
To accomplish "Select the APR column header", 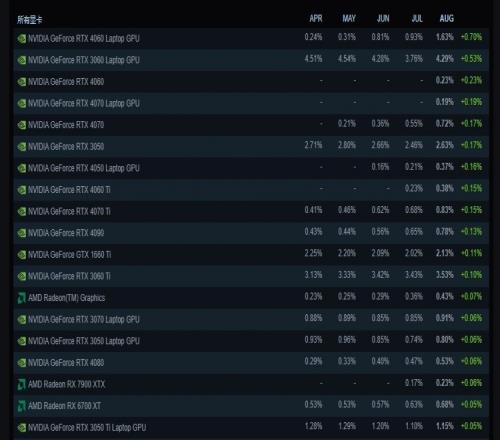I will click(316, 19).
